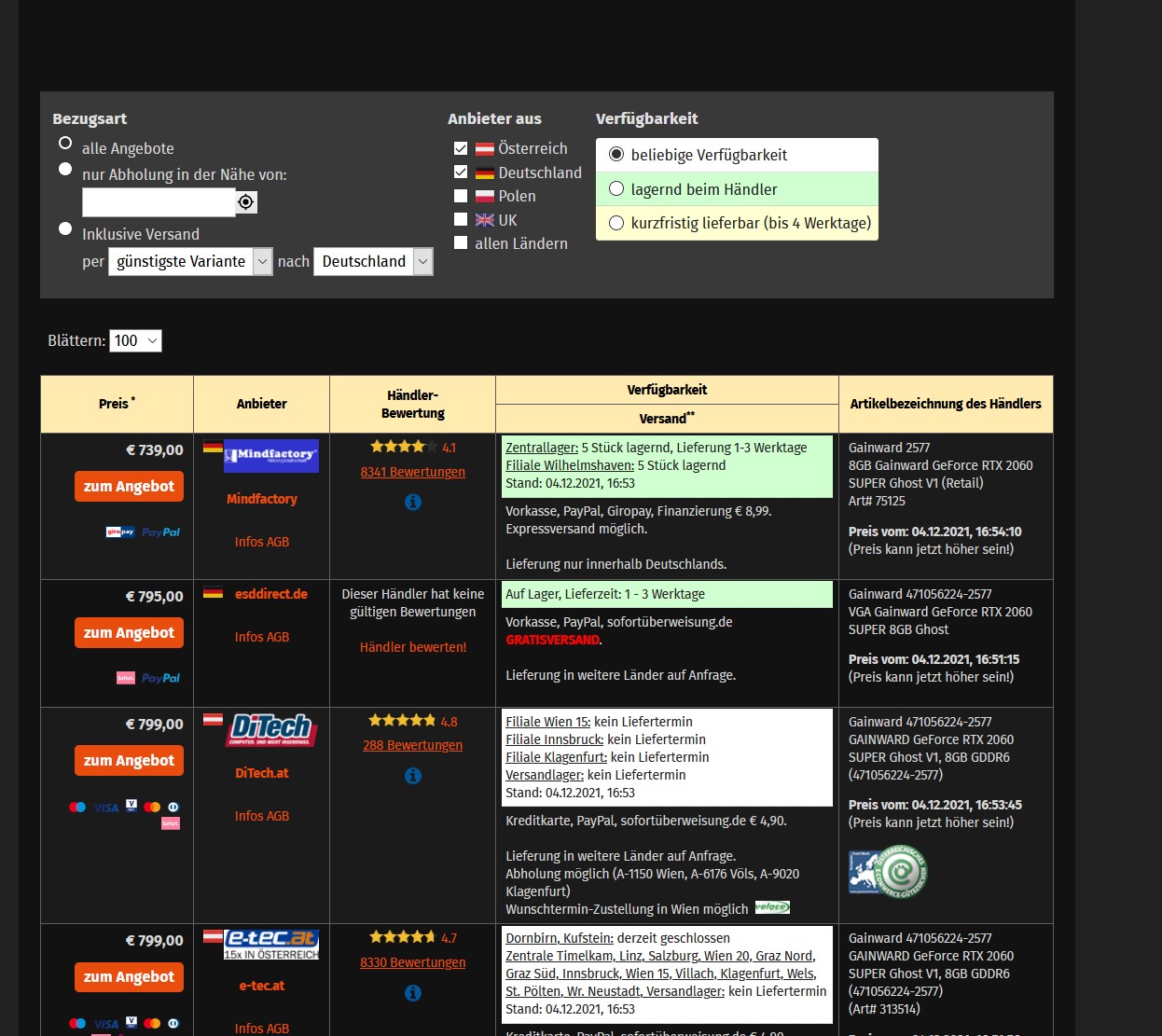Check the 'allen Ländern' checkbox
Image resolution: width=1162 pixels, height=1036 pixels.
click(x=461, y=243)
